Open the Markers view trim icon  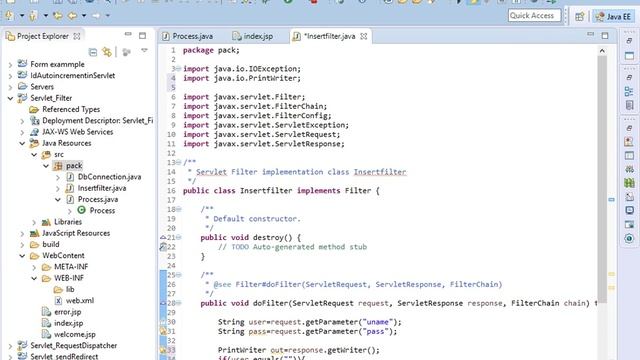(x=629, y=142)
